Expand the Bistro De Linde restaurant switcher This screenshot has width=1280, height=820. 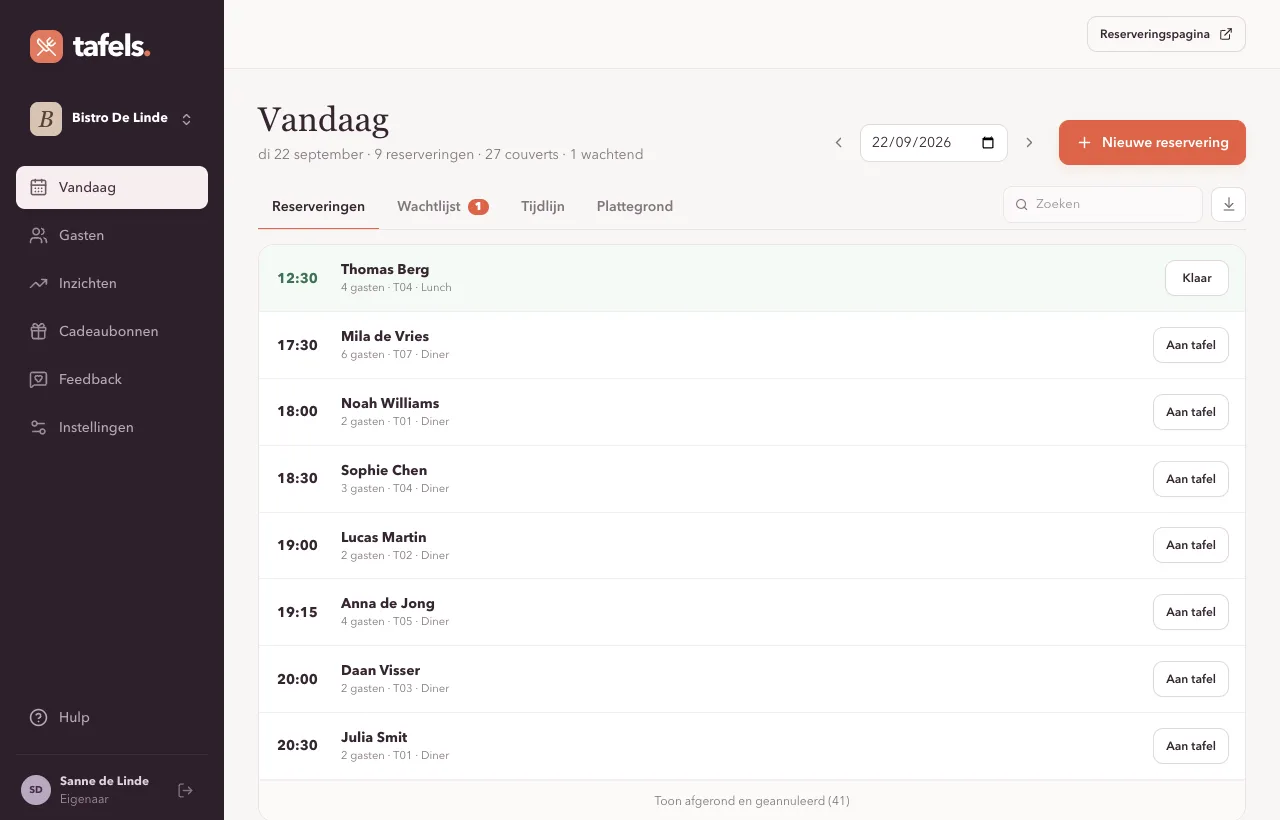[x=112, y=118]
